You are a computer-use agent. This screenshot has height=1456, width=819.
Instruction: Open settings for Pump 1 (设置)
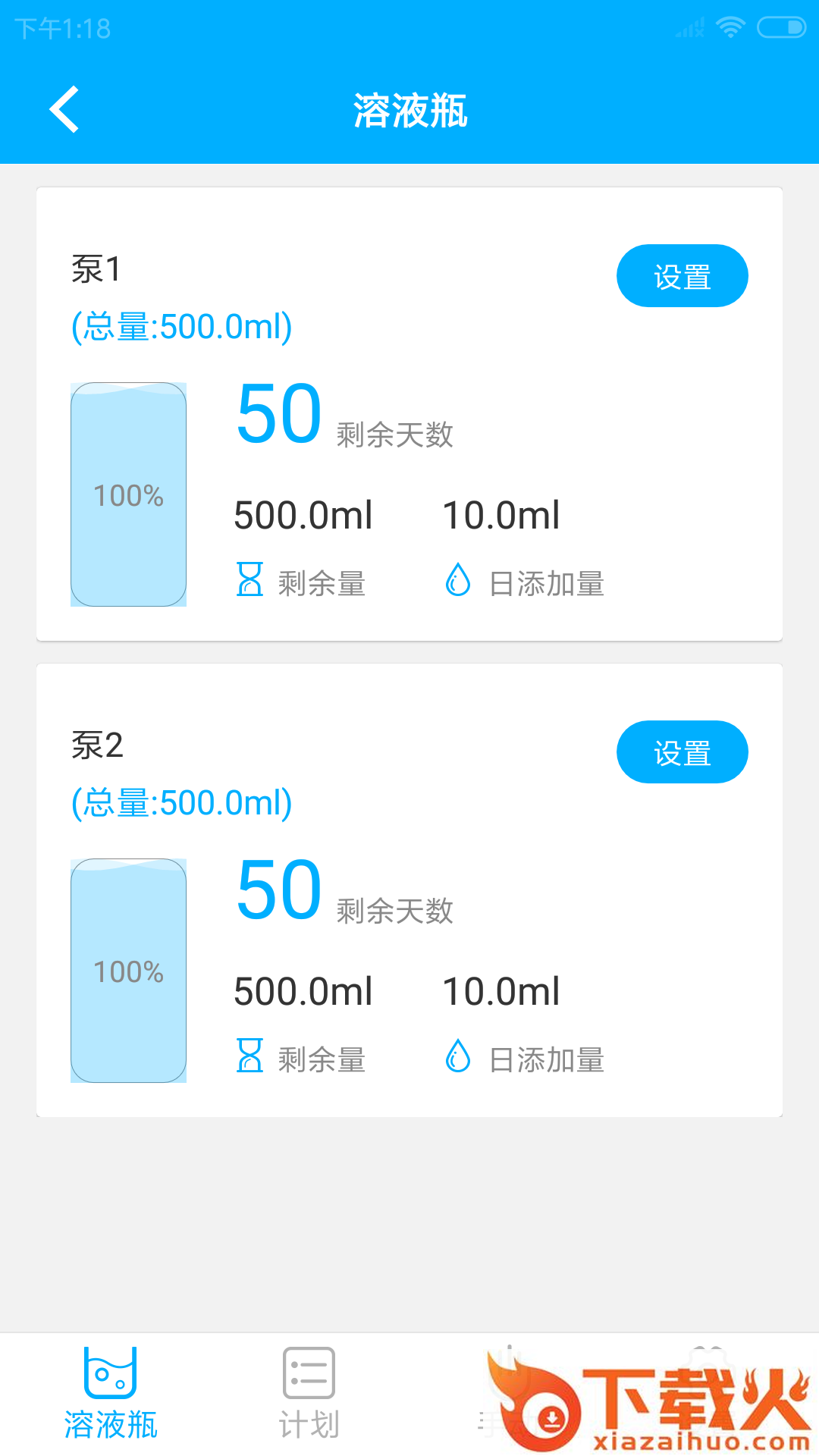[682, 276]
